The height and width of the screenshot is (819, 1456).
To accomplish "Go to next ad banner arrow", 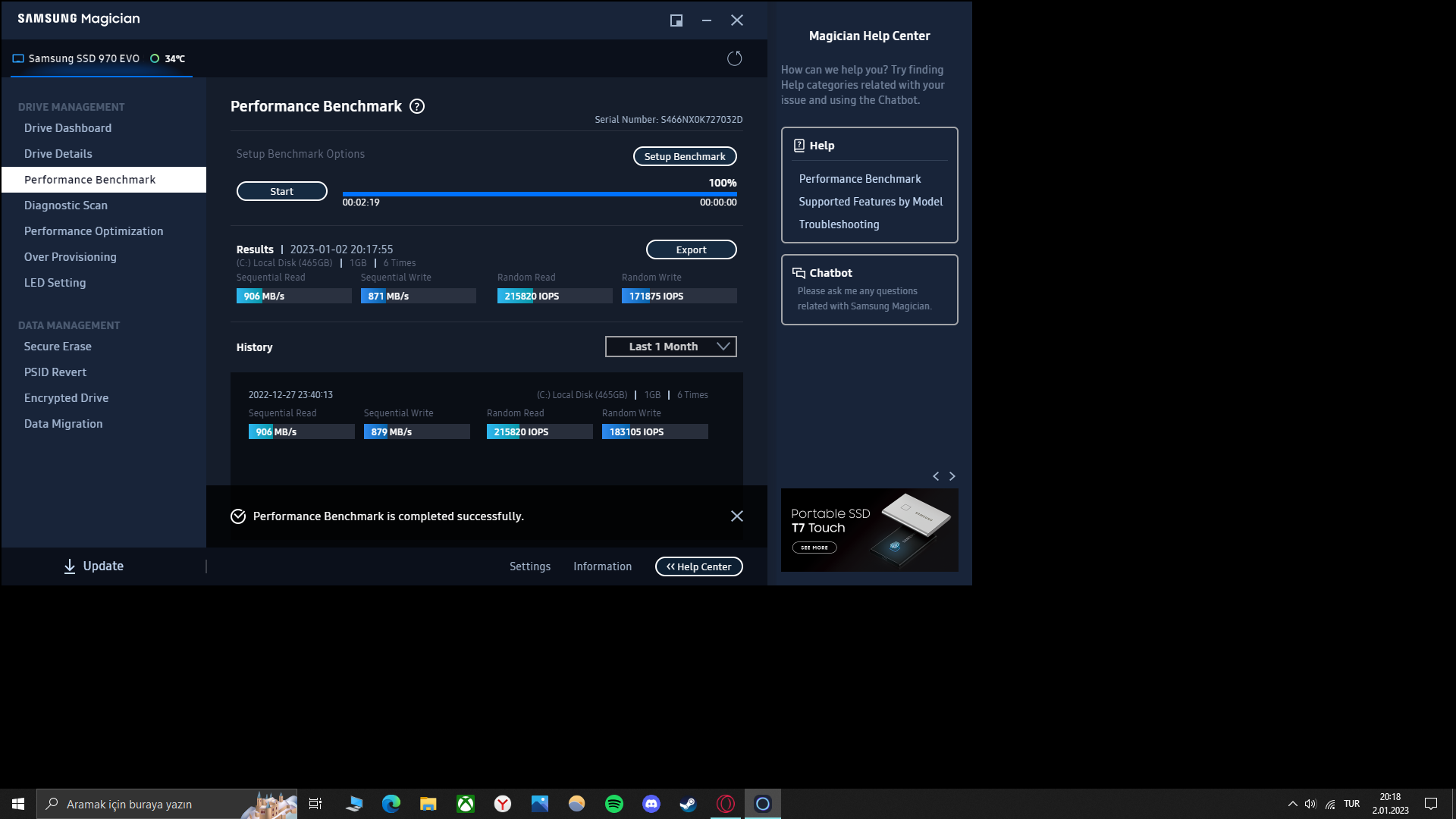I will click(x=952, y=476).
